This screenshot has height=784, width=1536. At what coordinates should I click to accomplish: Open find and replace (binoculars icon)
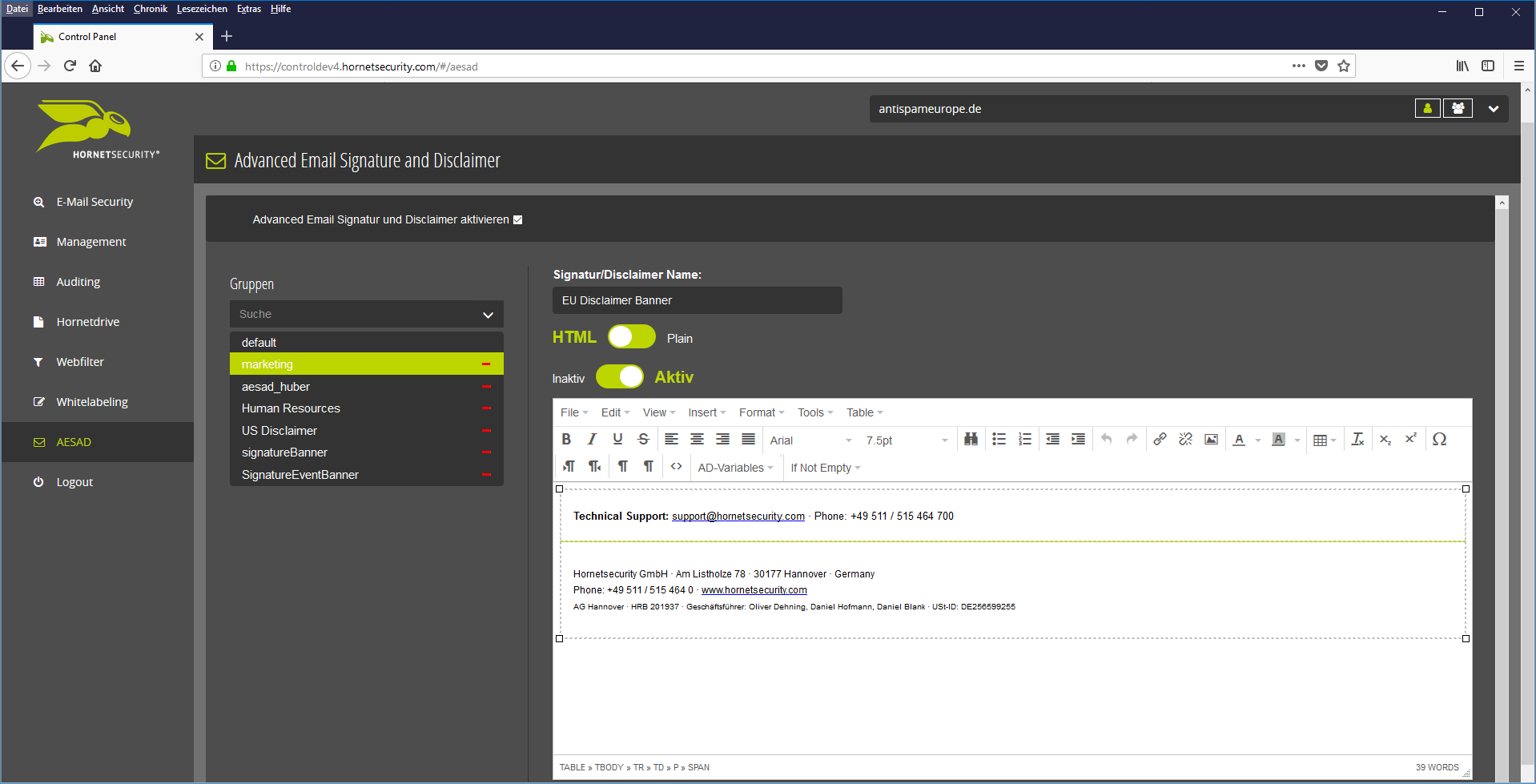[x=971, y=439]
